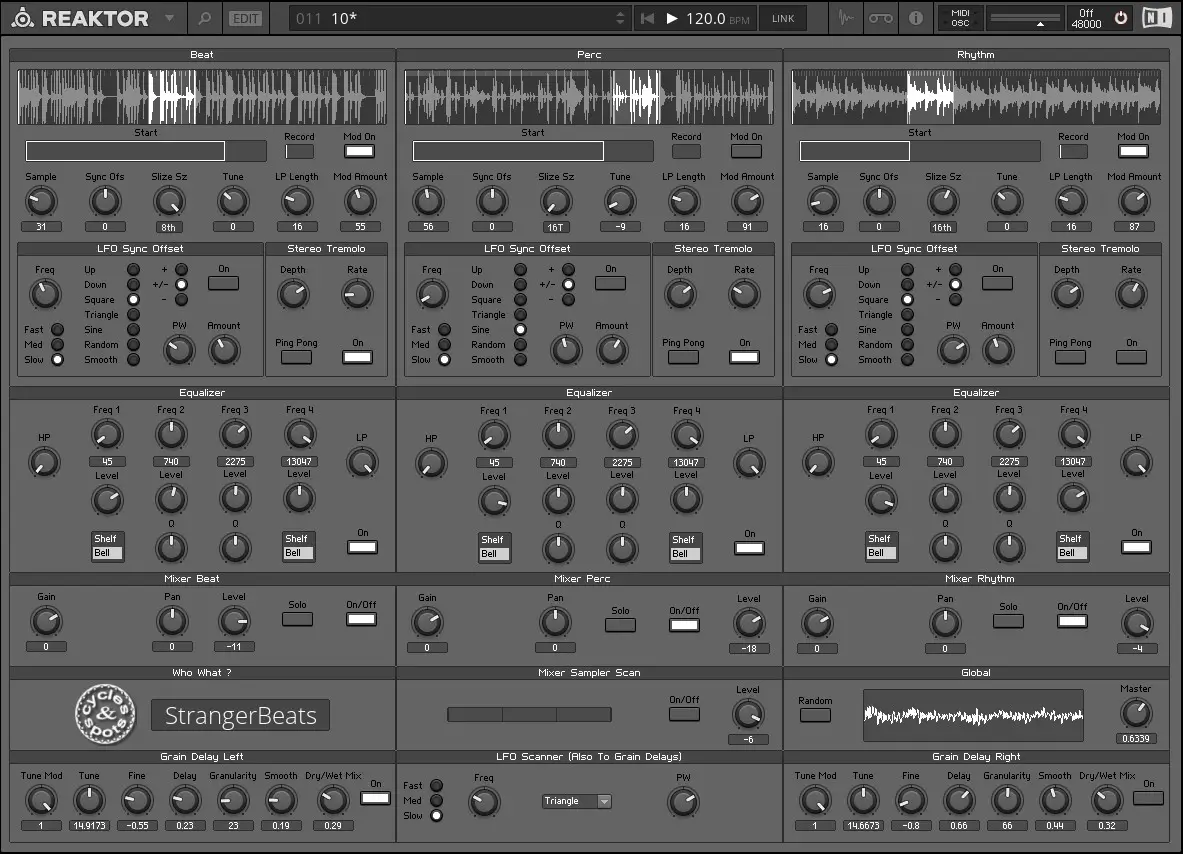Click the Mixer Sampler Scan selector bar
Viewport: 1183px width, 854px height.
(x=530, y=714)
